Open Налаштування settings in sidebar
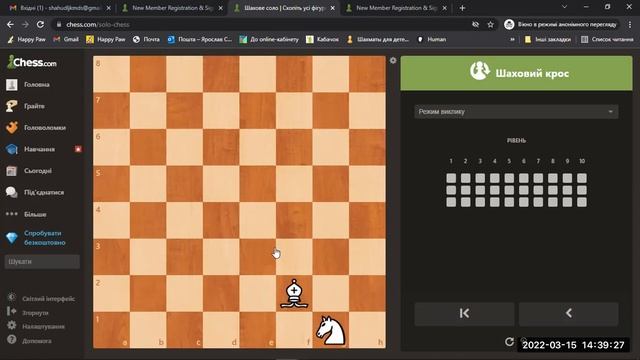640x360 pixels. [36, 327]
